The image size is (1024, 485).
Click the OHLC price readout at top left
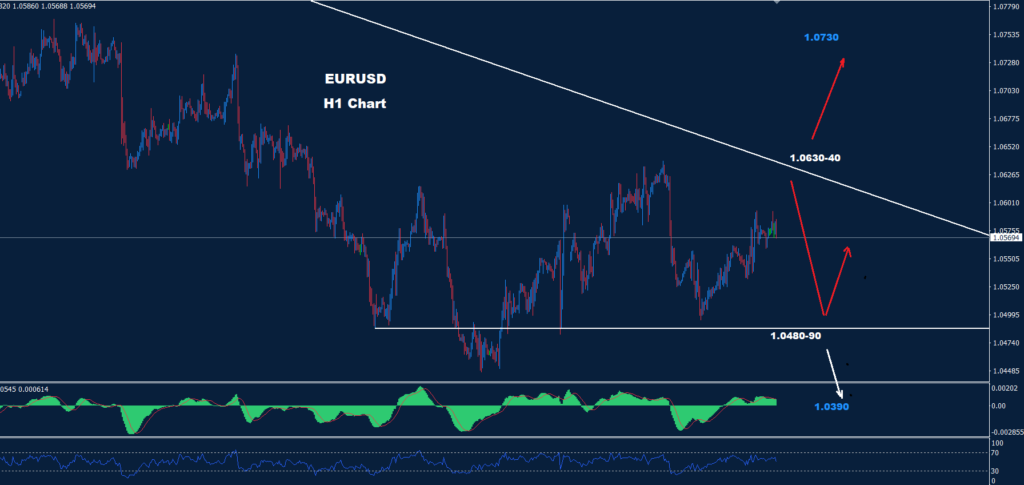pyautogui.click(x=45, y=4)
